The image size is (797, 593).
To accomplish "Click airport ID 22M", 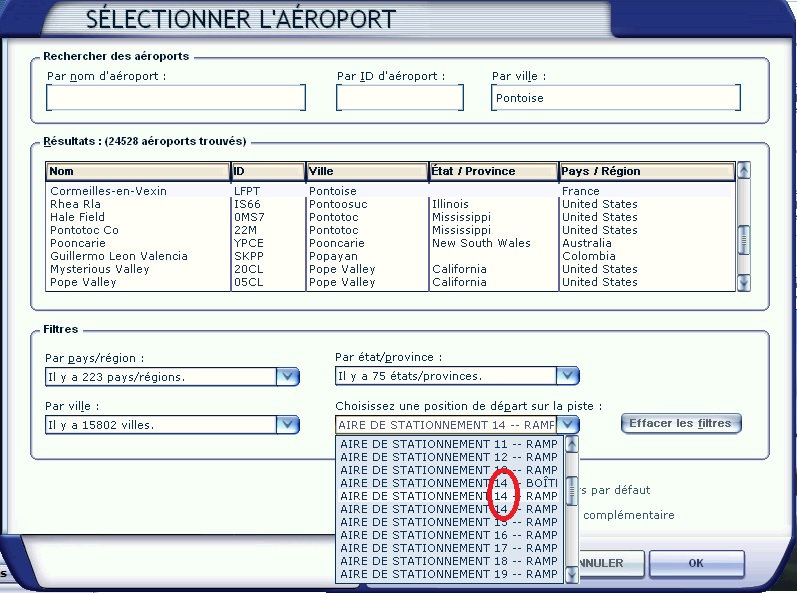I will tap(246, 230).
